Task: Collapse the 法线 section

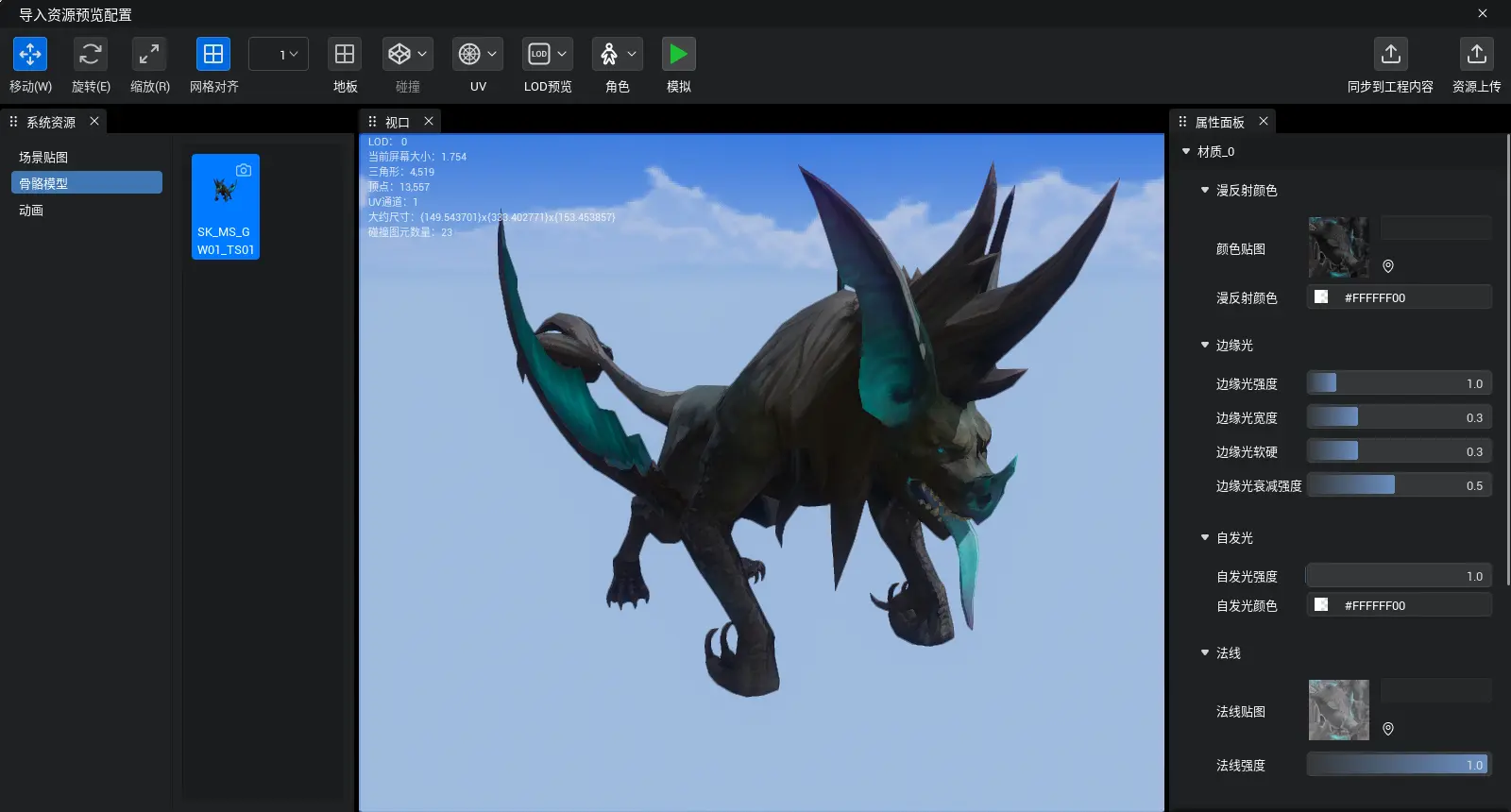Action: pyautogui.click(x=1205, y=652)
